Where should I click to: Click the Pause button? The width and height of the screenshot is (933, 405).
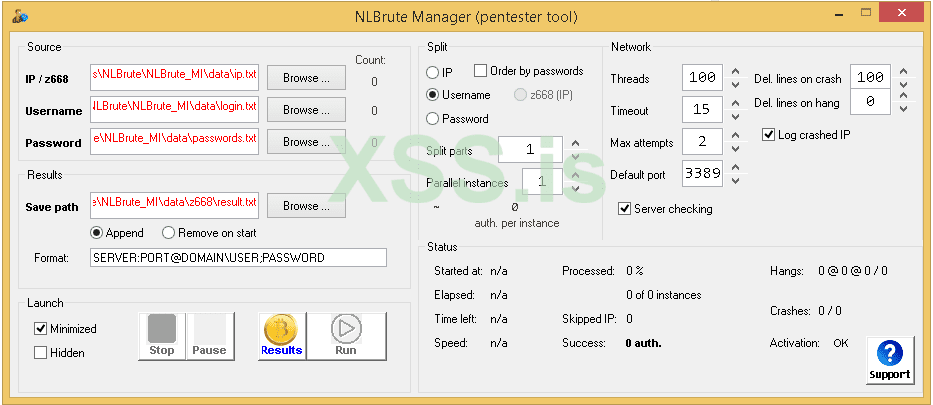click(209, 336)
